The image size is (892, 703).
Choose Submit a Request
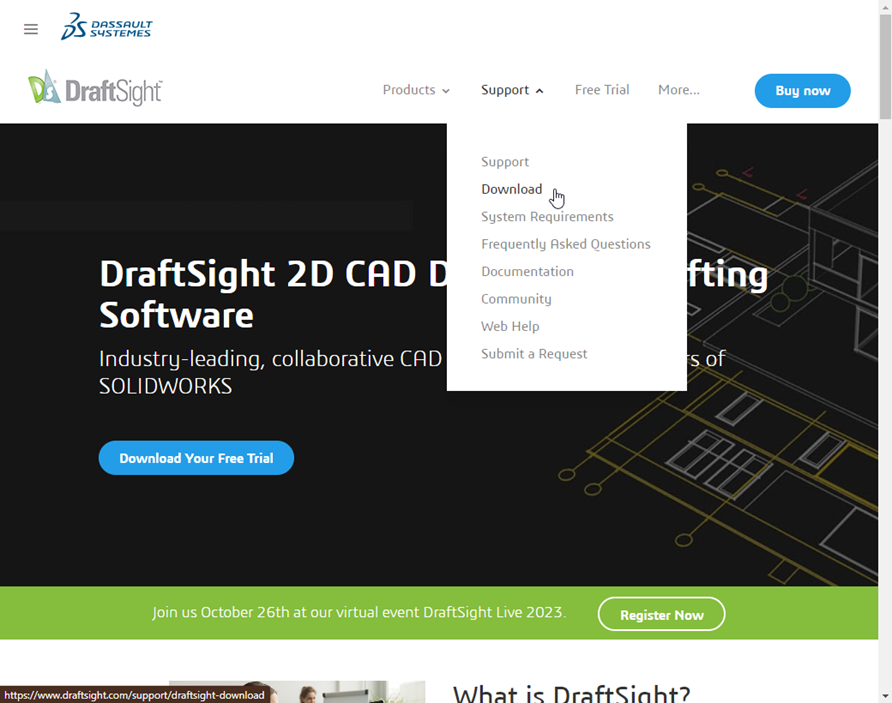534,354
